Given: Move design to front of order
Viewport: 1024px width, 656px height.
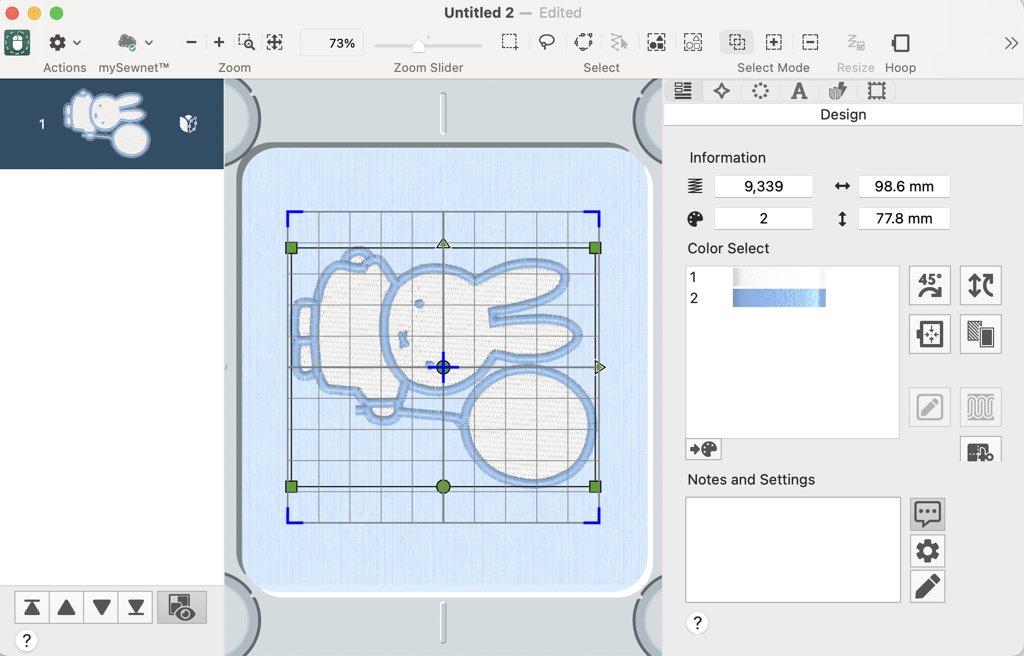Looking at the screenshot, I should point(32,608).
